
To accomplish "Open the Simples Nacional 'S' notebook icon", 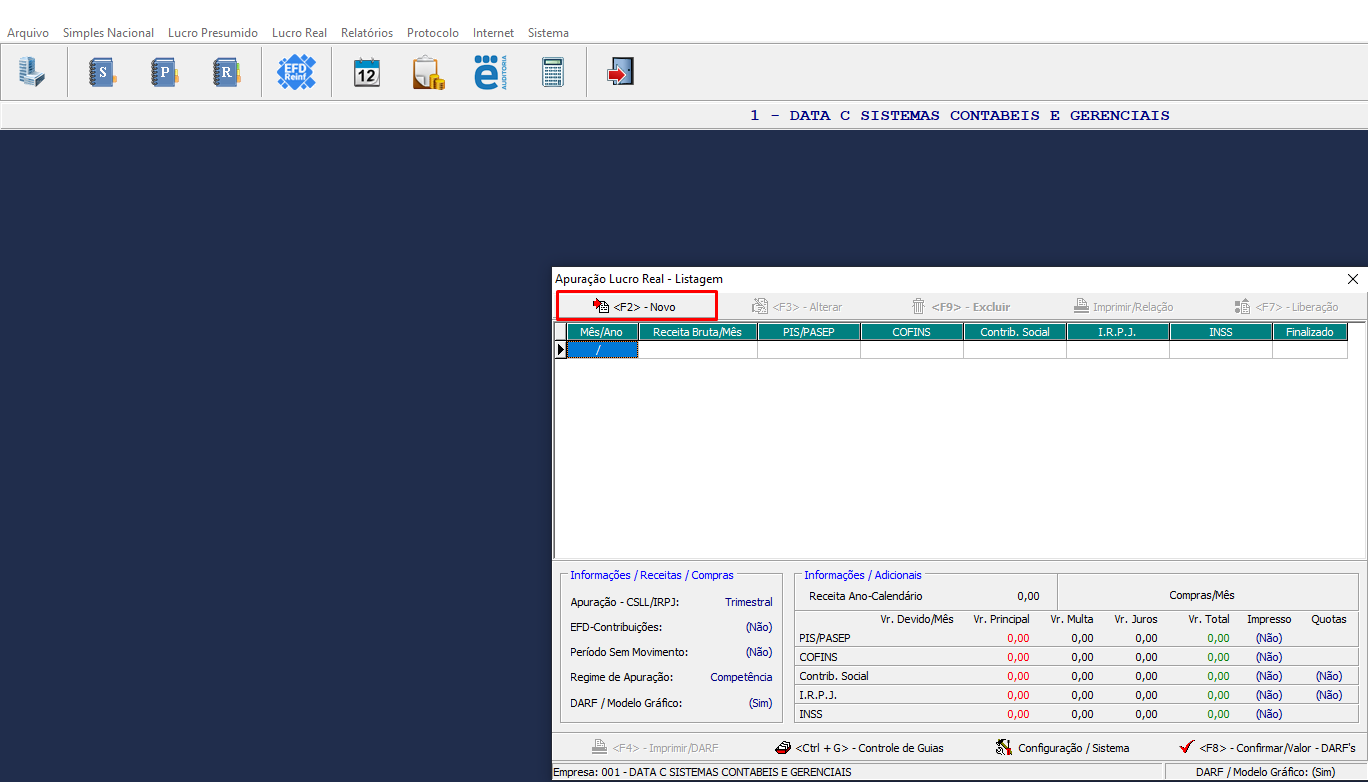I will [102, 72].
